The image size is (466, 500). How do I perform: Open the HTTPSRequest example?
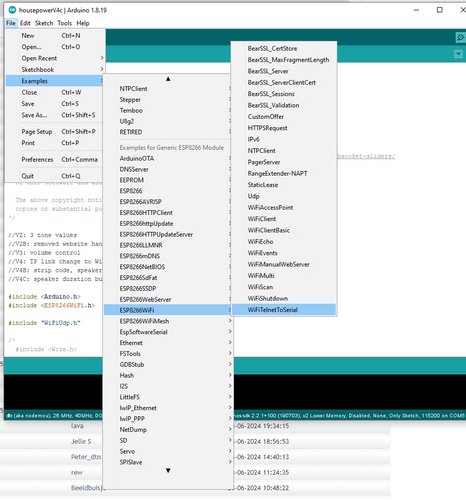284,128
